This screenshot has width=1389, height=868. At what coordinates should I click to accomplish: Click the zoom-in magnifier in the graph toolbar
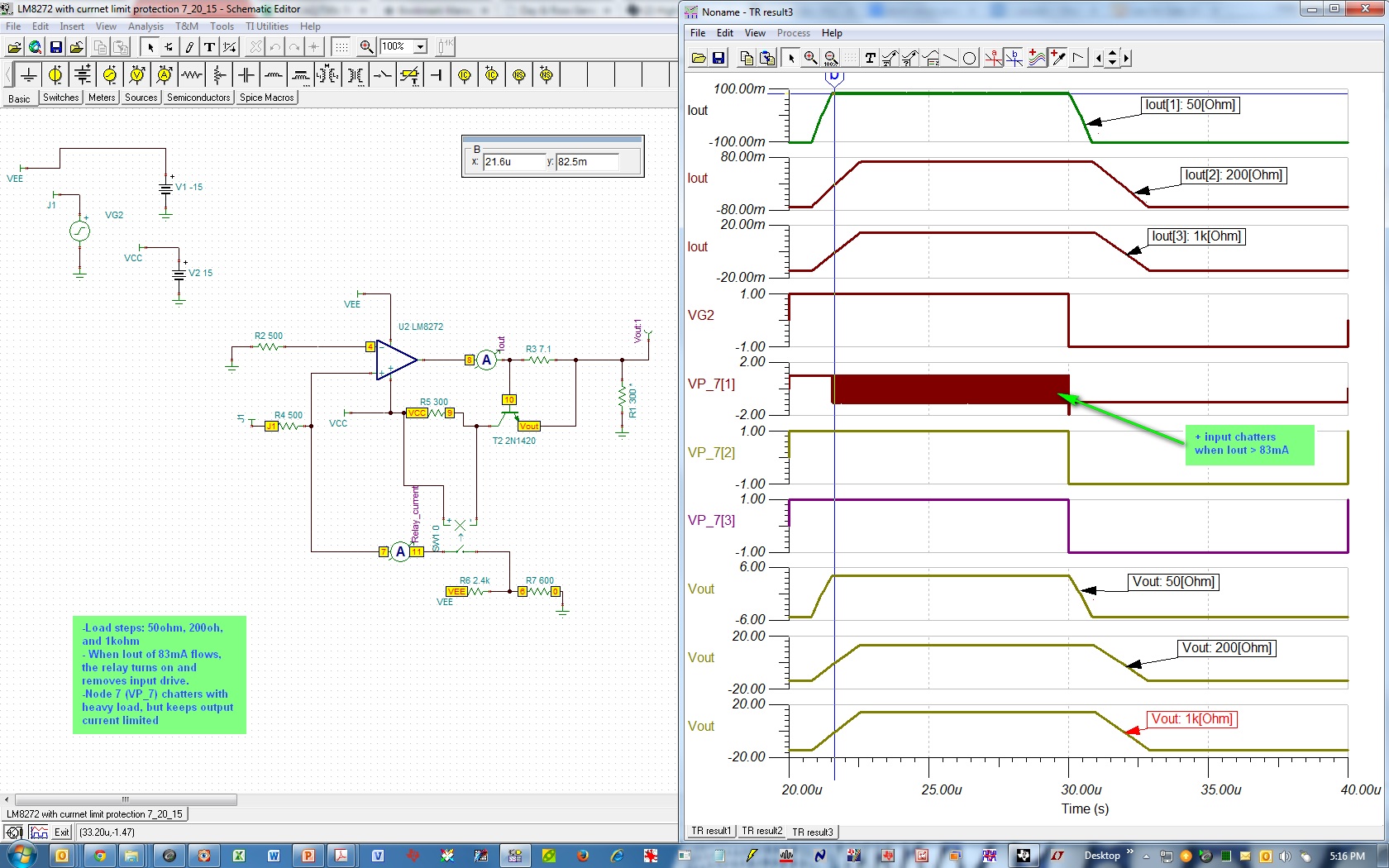[811, 58]
